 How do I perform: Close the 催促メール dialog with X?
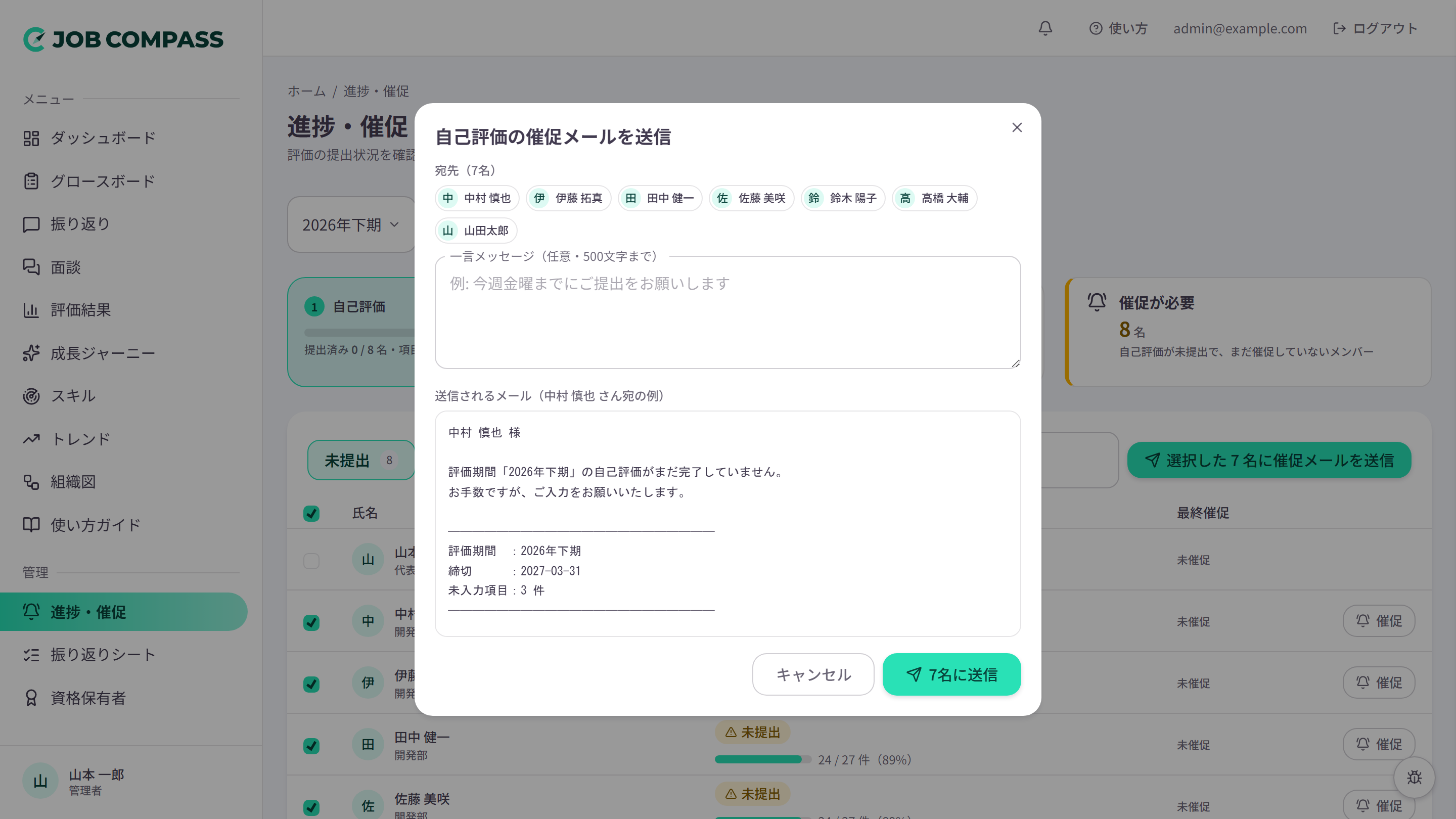pyautogui.click(x=1017, y=128)
